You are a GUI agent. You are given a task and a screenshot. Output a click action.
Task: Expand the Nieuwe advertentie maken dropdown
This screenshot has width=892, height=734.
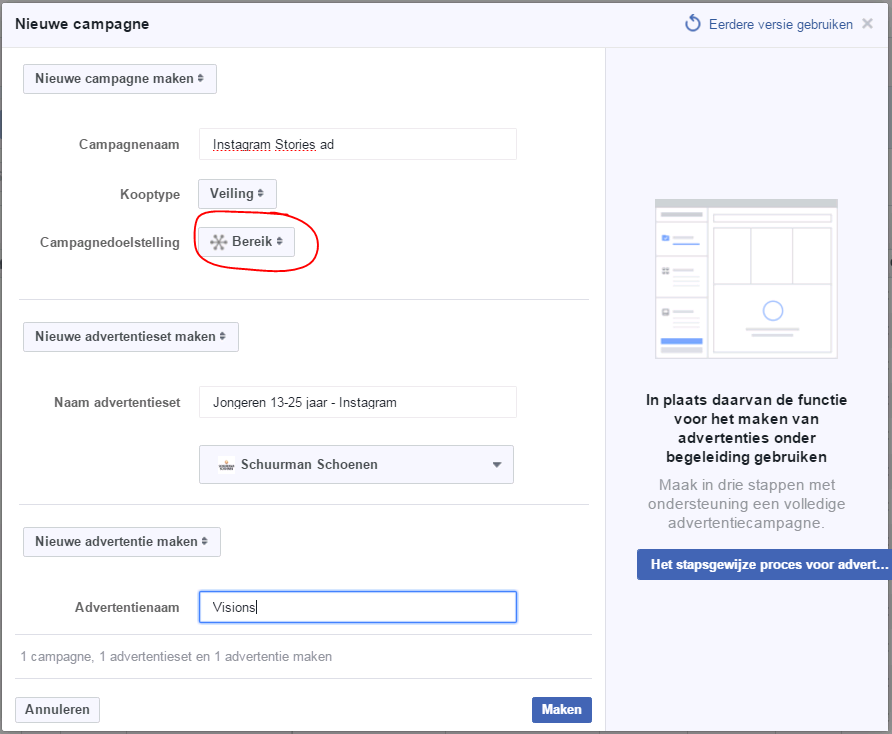point(122,542)
